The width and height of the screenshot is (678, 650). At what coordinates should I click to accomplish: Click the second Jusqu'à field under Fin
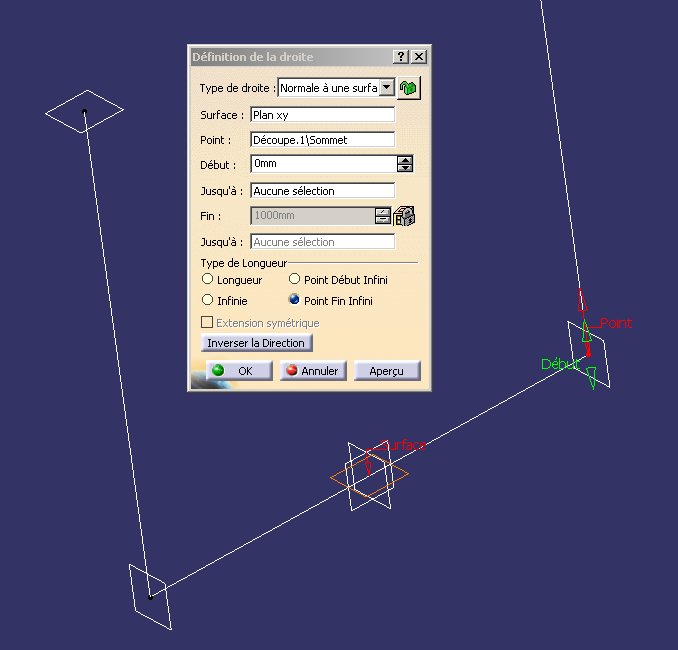[323, 242]
